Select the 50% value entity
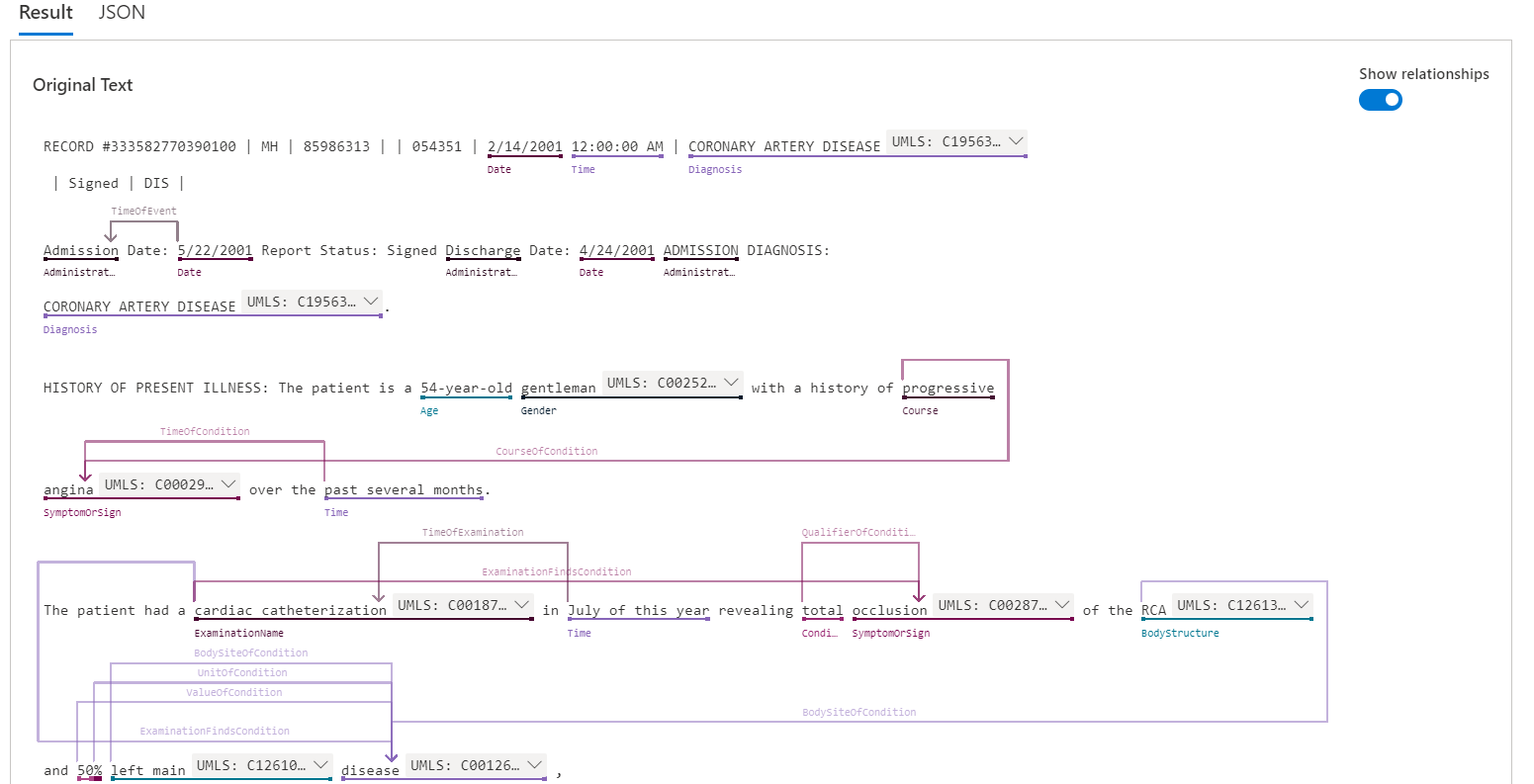The height and width of the screenshot is (784, 1534). tap(89, 771)
